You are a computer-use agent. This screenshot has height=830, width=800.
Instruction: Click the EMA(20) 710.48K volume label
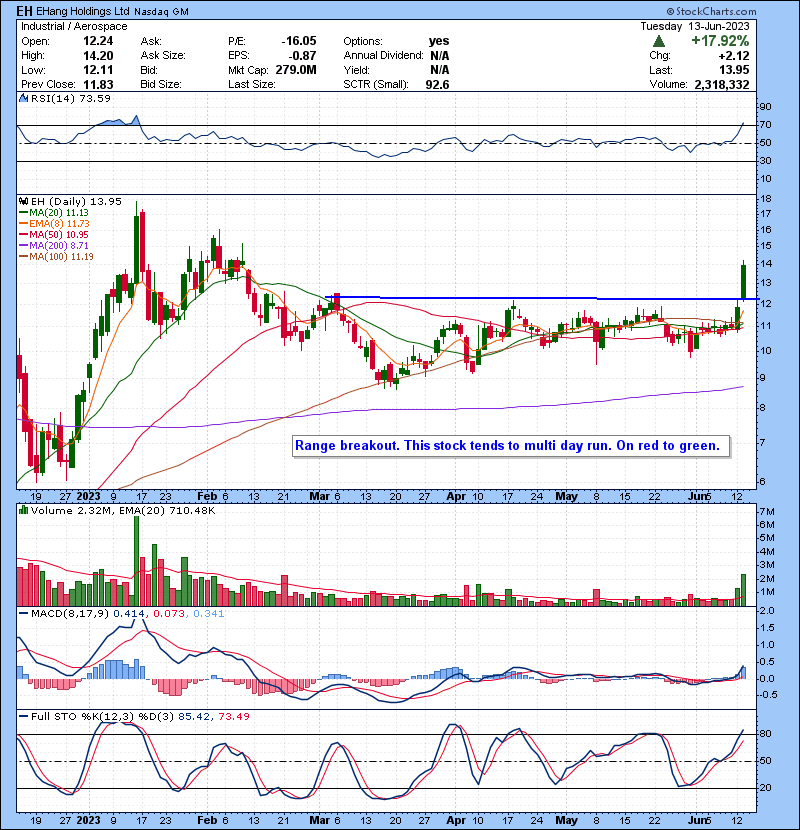pos(167,510)
